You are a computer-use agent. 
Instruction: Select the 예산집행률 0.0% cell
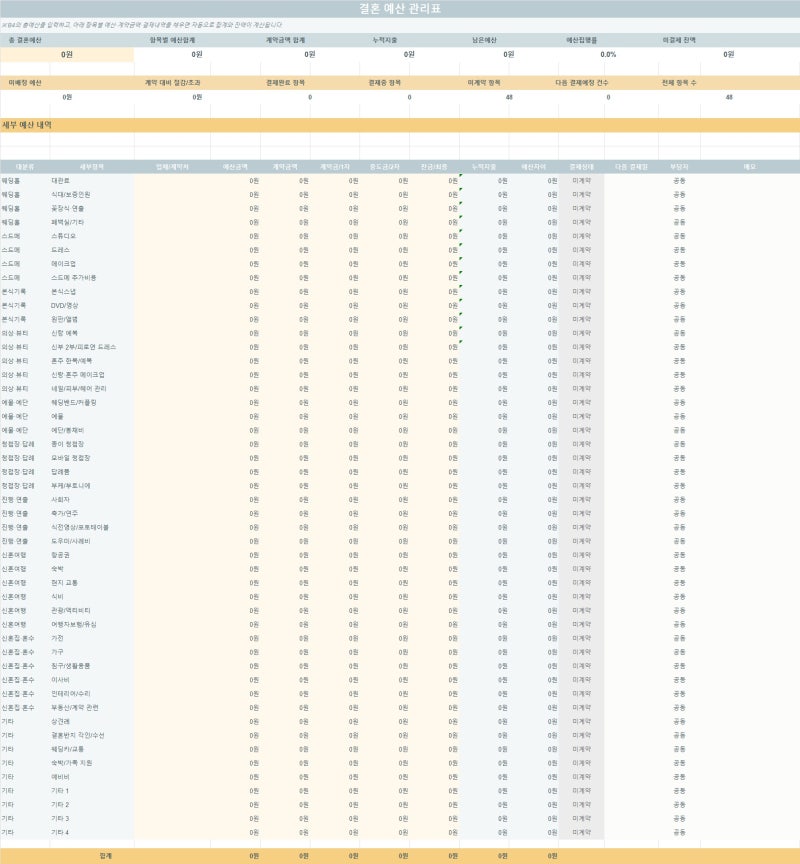[608, 55]
